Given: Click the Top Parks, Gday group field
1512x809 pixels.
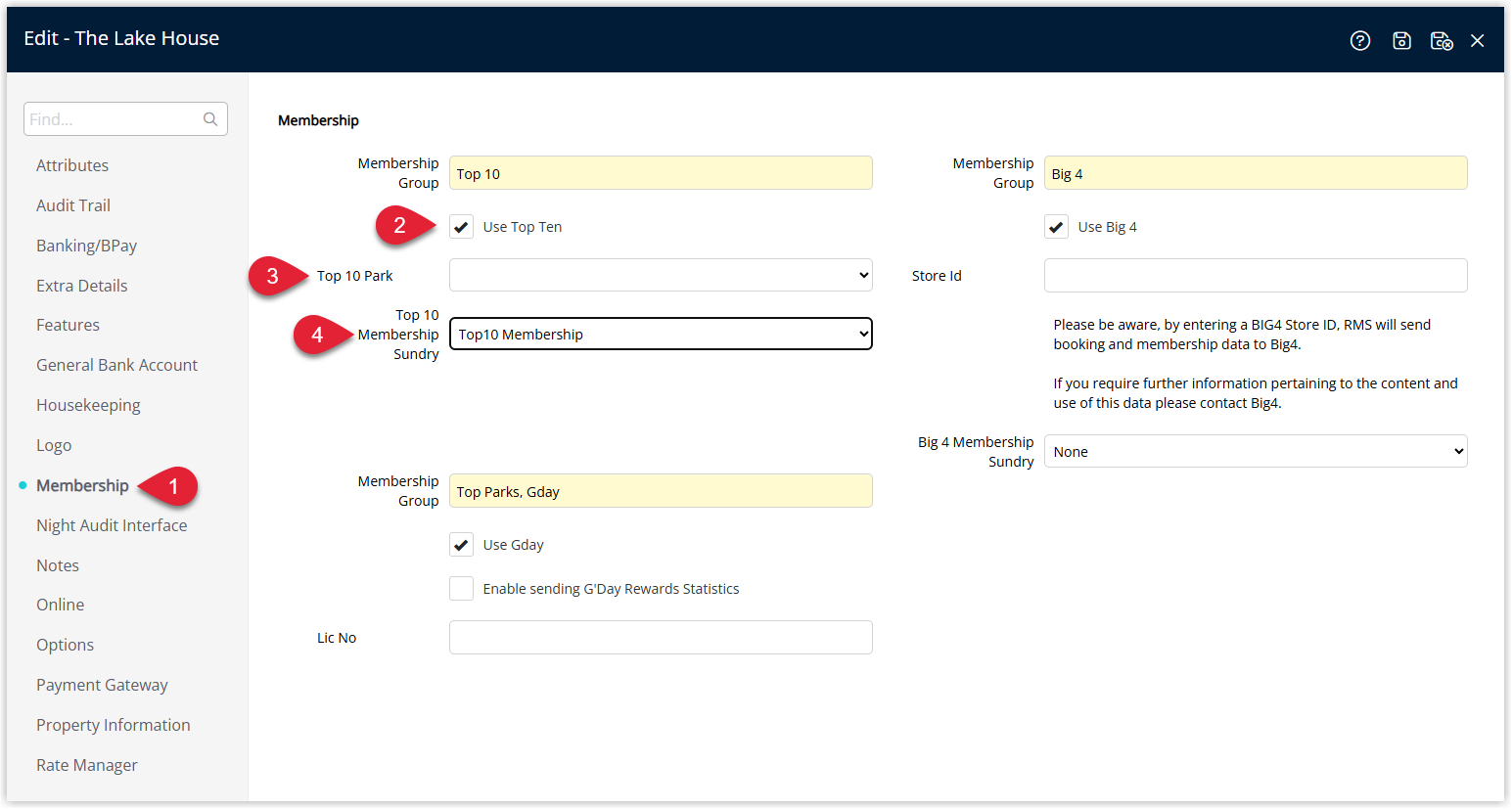Looking at the screenshot, I should (x=661, y=491).
